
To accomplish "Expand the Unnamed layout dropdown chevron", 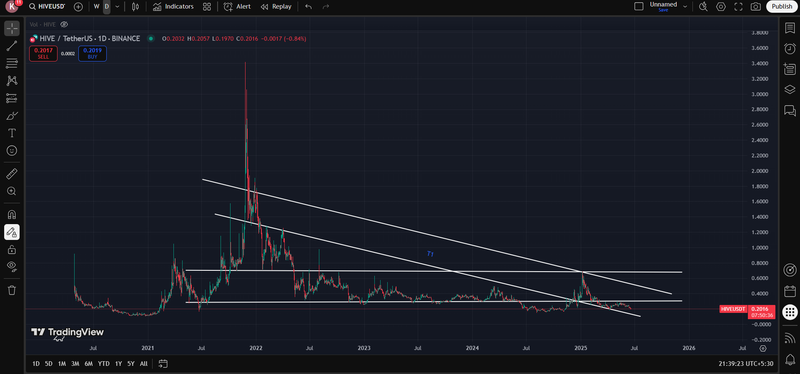I will pos(685,7).
